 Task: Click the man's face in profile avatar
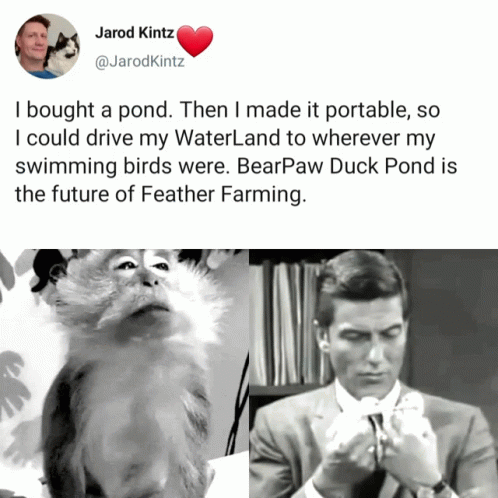tap(33, 42)
